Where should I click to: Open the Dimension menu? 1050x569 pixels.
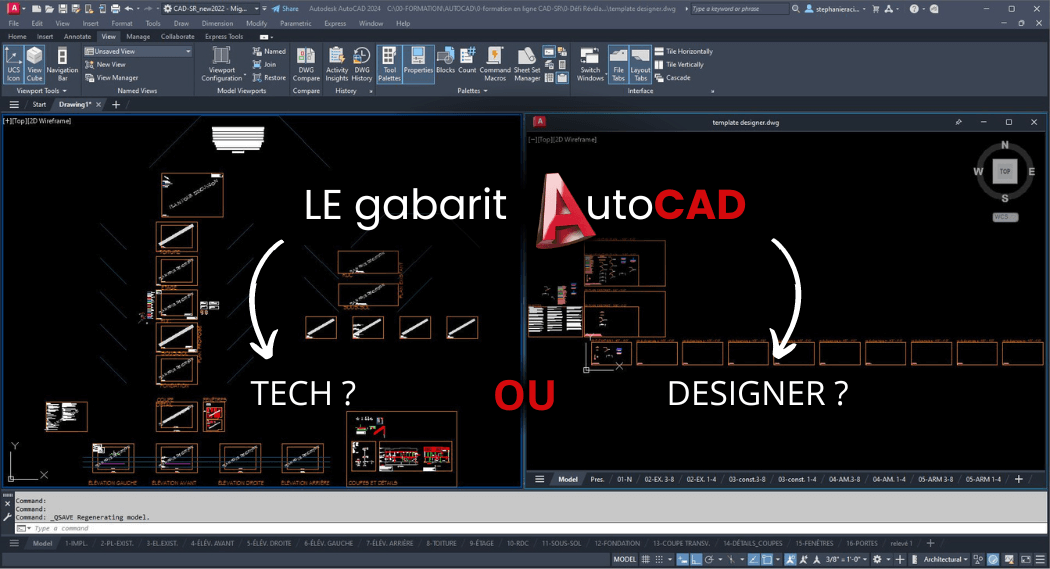pos(217,23)
